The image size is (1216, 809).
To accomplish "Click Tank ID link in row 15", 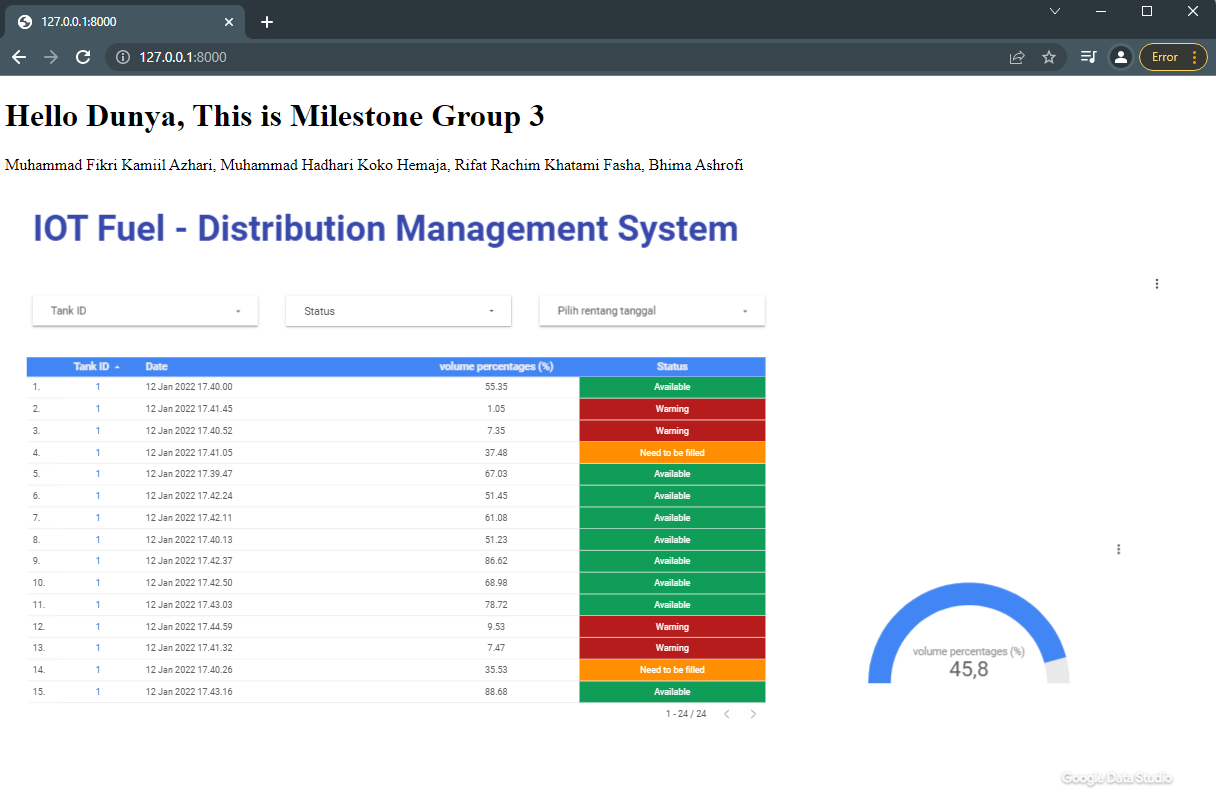I will coord(98,692).
